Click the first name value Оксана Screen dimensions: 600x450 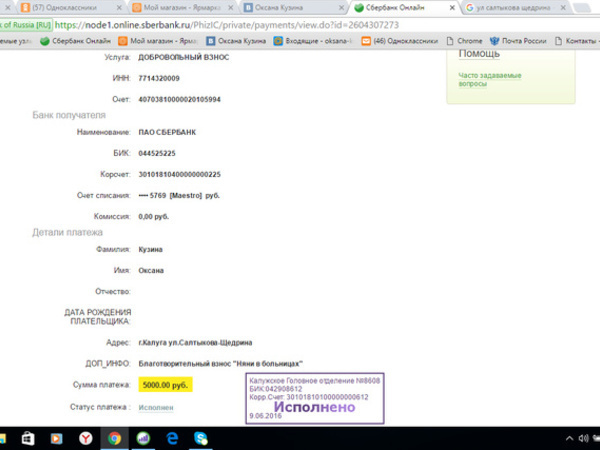click(151, 271)
